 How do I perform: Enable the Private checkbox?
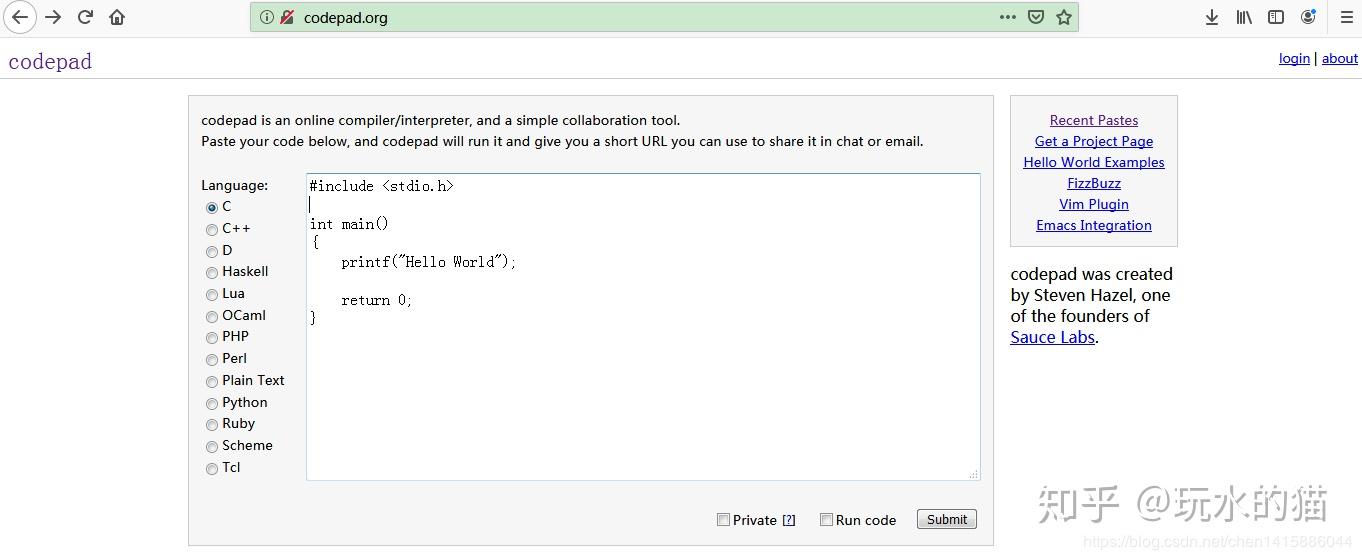(723, 520)
